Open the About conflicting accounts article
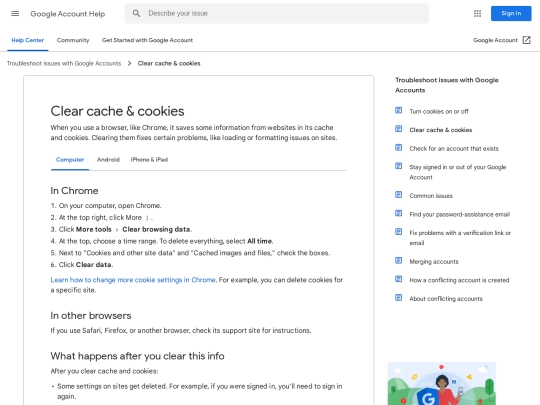 [x=446, y=299]
